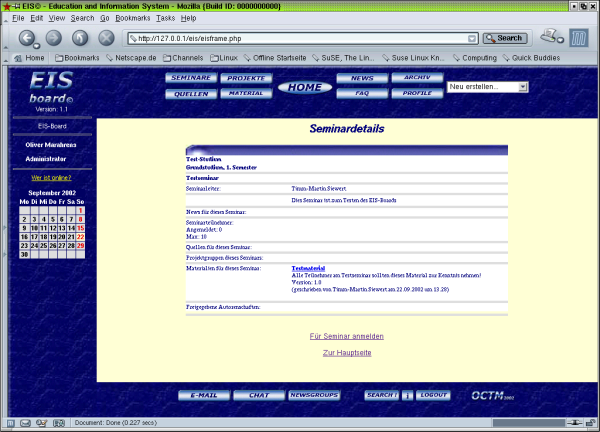
Task: Expand the URL bar history dropdown arrow
Action: point(471,38)
